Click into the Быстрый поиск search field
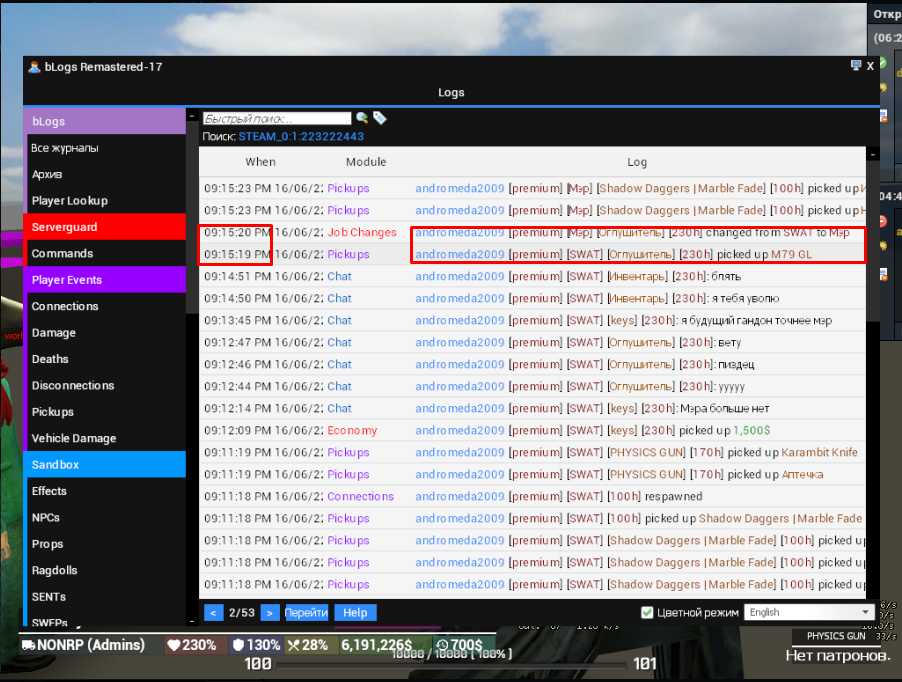The height and width of the screenshot is (682, 902). click(277, 118)
